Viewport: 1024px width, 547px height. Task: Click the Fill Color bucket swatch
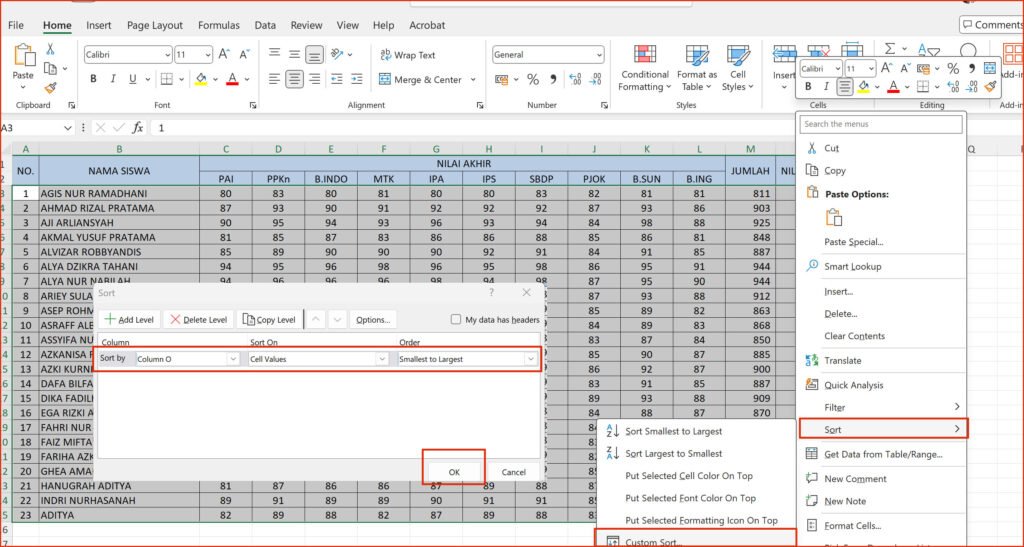tap(201, 79)
